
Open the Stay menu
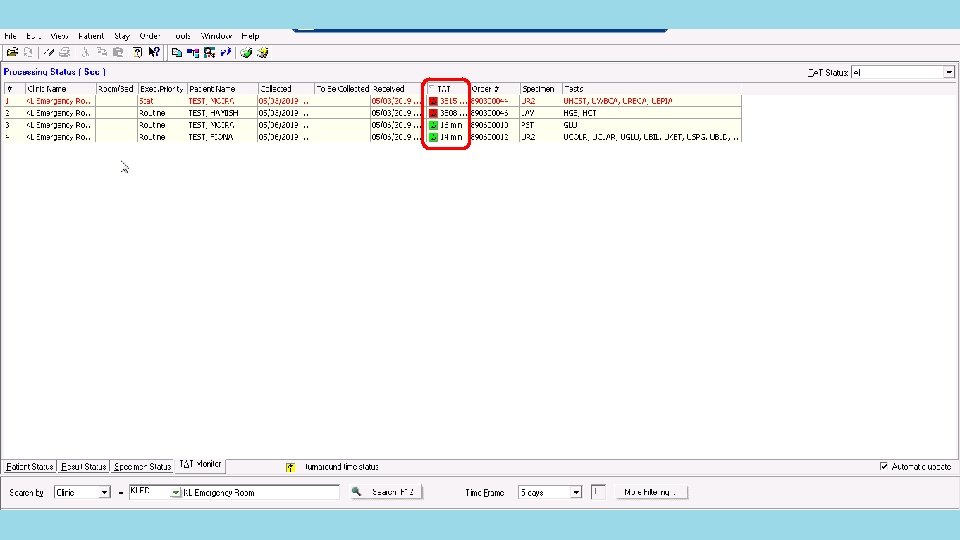122,36
